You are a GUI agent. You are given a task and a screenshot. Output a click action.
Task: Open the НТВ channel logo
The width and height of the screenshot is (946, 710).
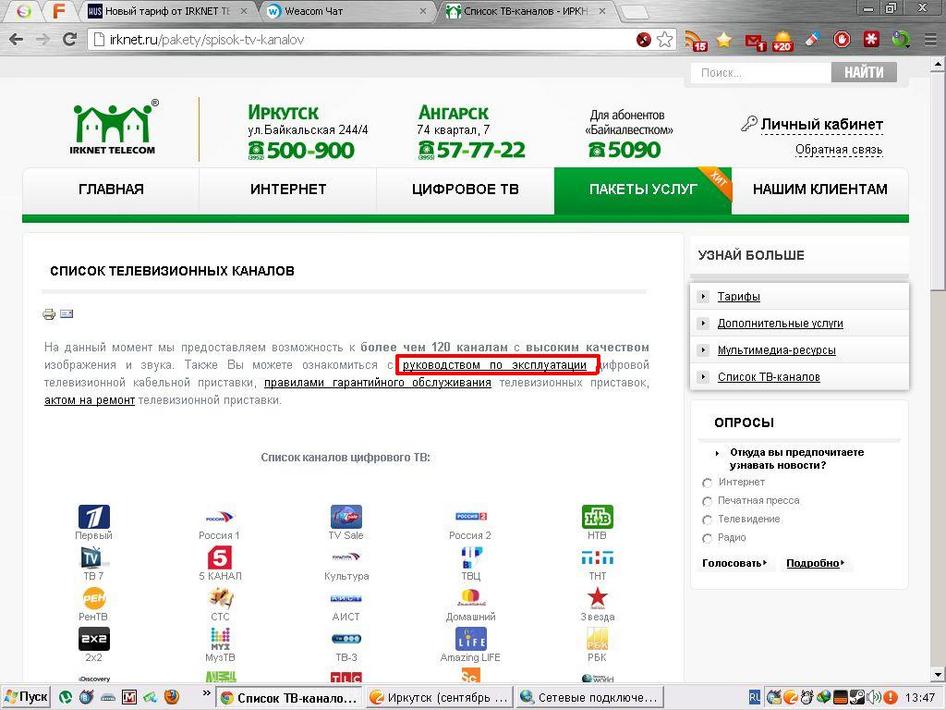597,517
